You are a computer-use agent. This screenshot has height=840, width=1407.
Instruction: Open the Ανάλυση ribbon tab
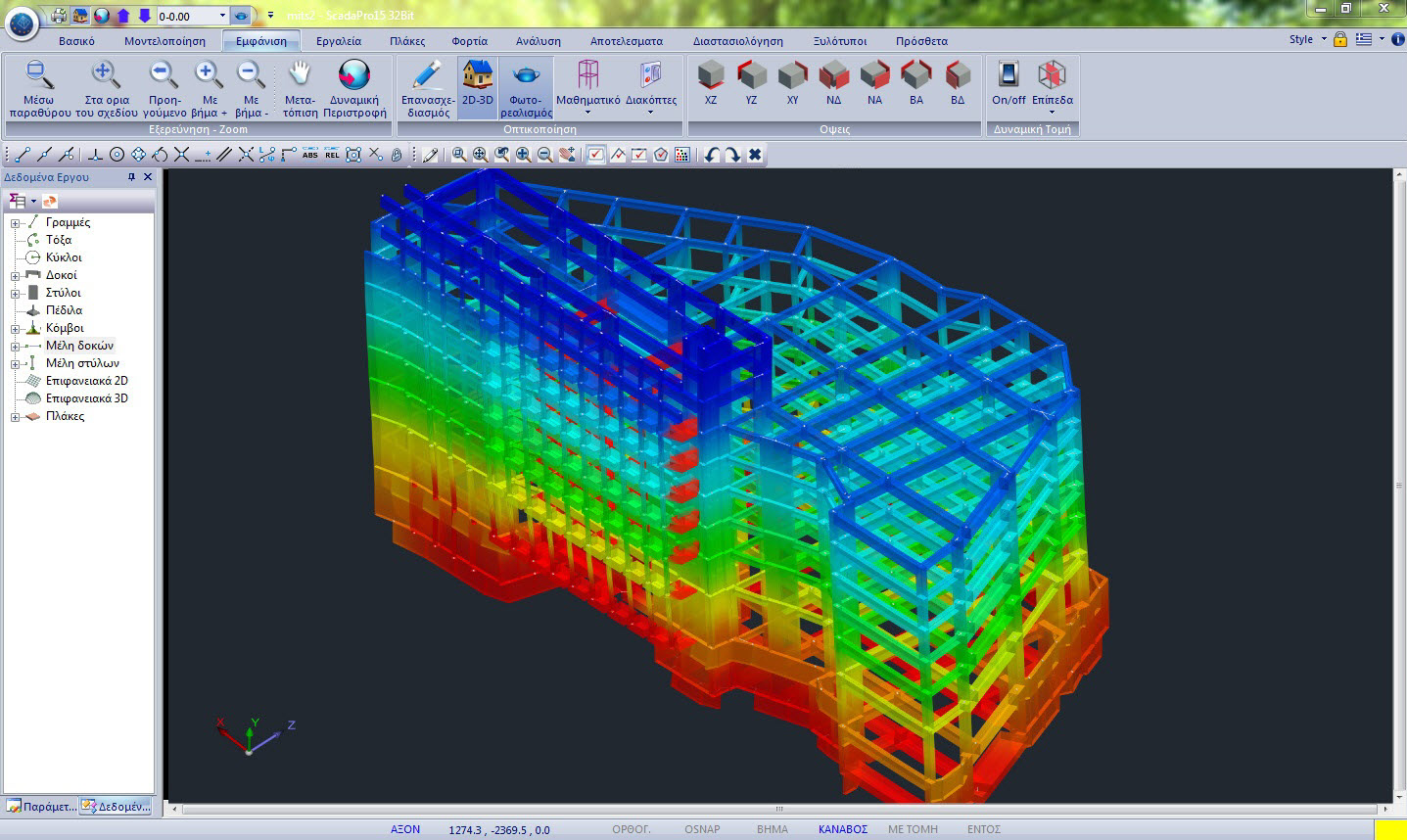(x=538, y=41)
